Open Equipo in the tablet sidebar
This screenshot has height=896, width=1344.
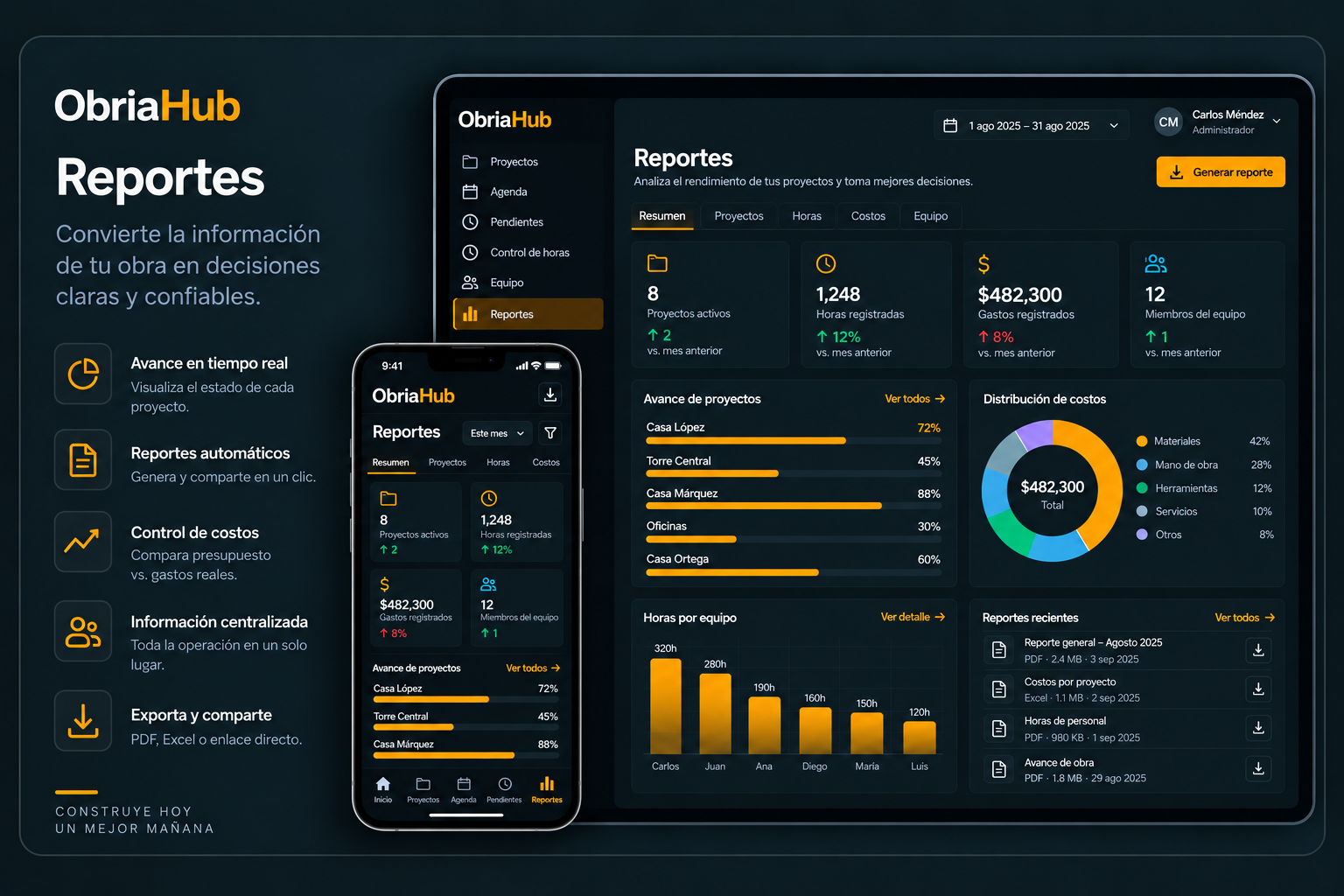tap(528, 283)
